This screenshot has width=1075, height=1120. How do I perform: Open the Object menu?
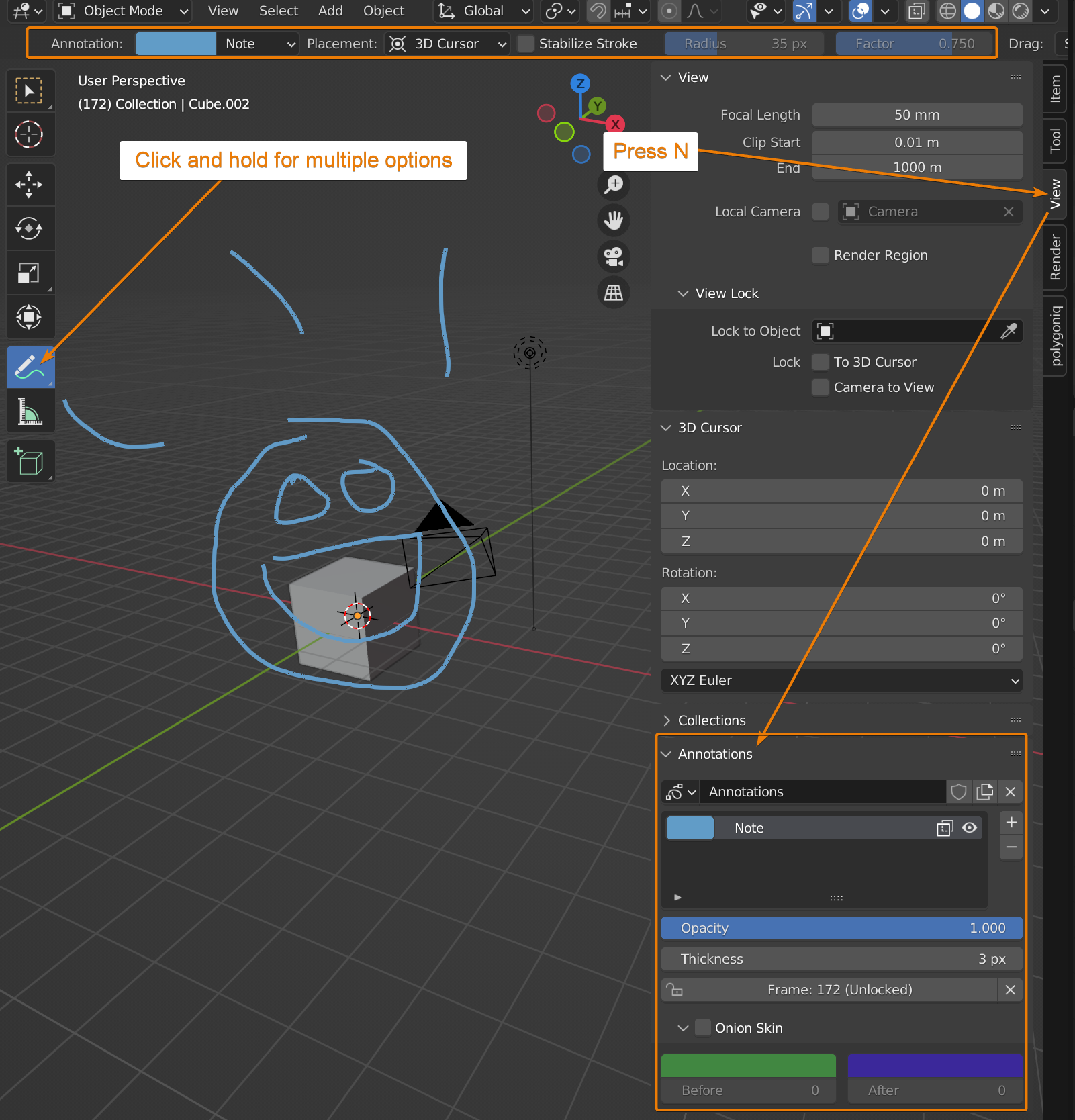coord(383,11)
